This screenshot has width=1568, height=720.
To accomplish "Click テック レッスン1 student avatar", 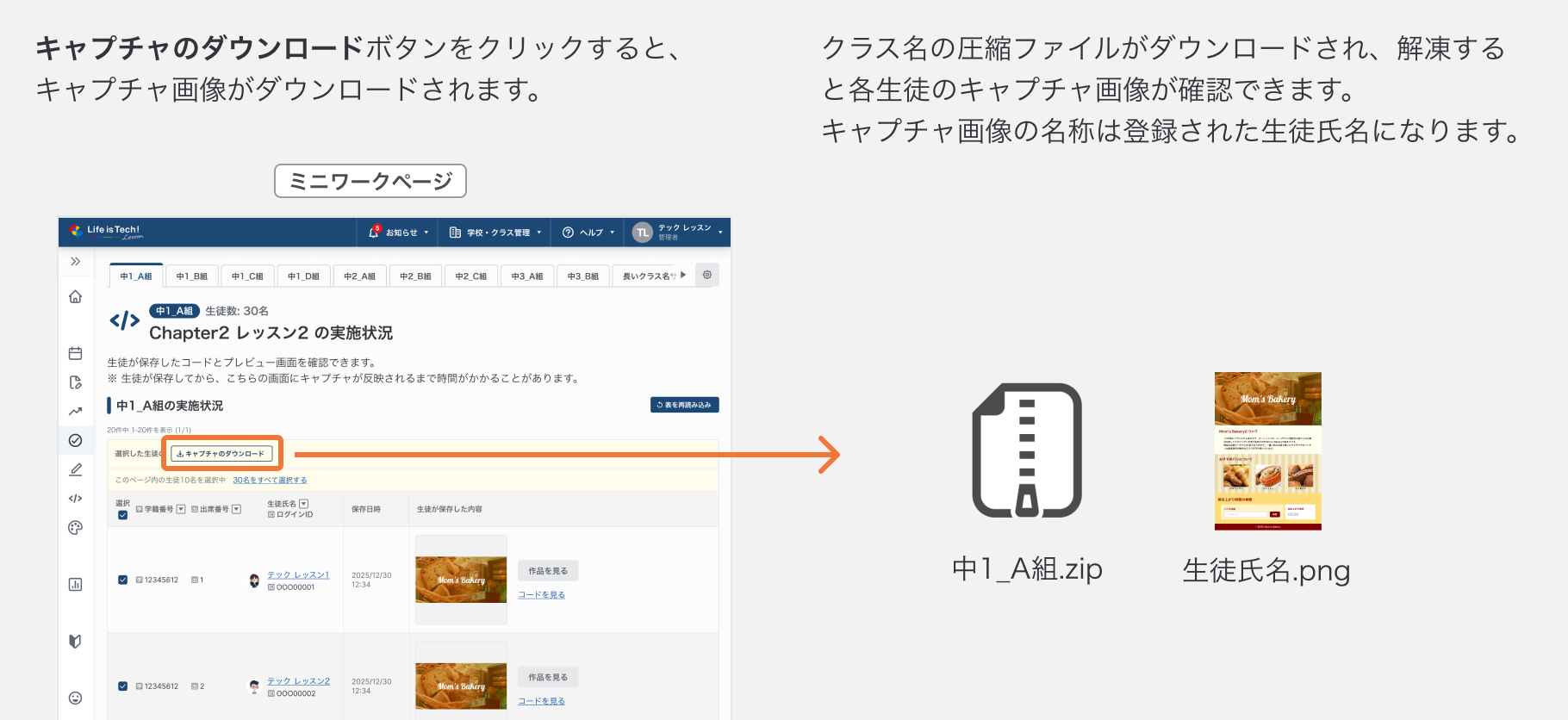I will (x=254, y=580).
